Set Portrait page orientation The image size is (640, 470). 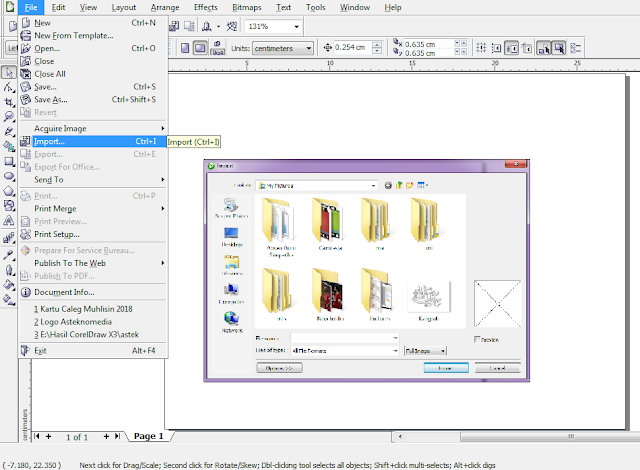(185, 48)
